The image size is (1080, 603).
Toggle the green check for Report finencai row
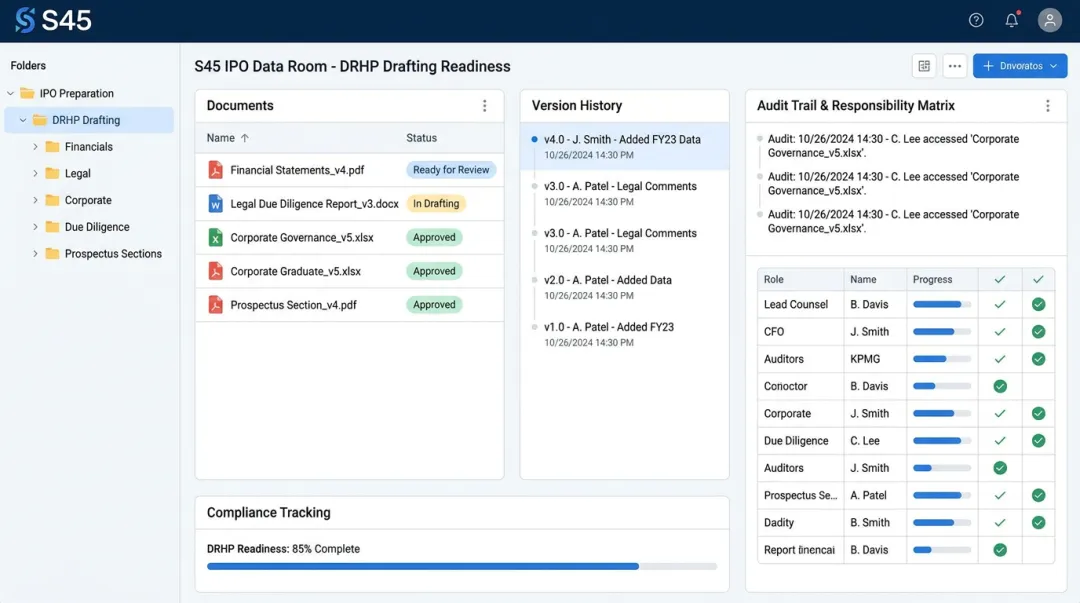pyautogui.click(x=999, y=550)
